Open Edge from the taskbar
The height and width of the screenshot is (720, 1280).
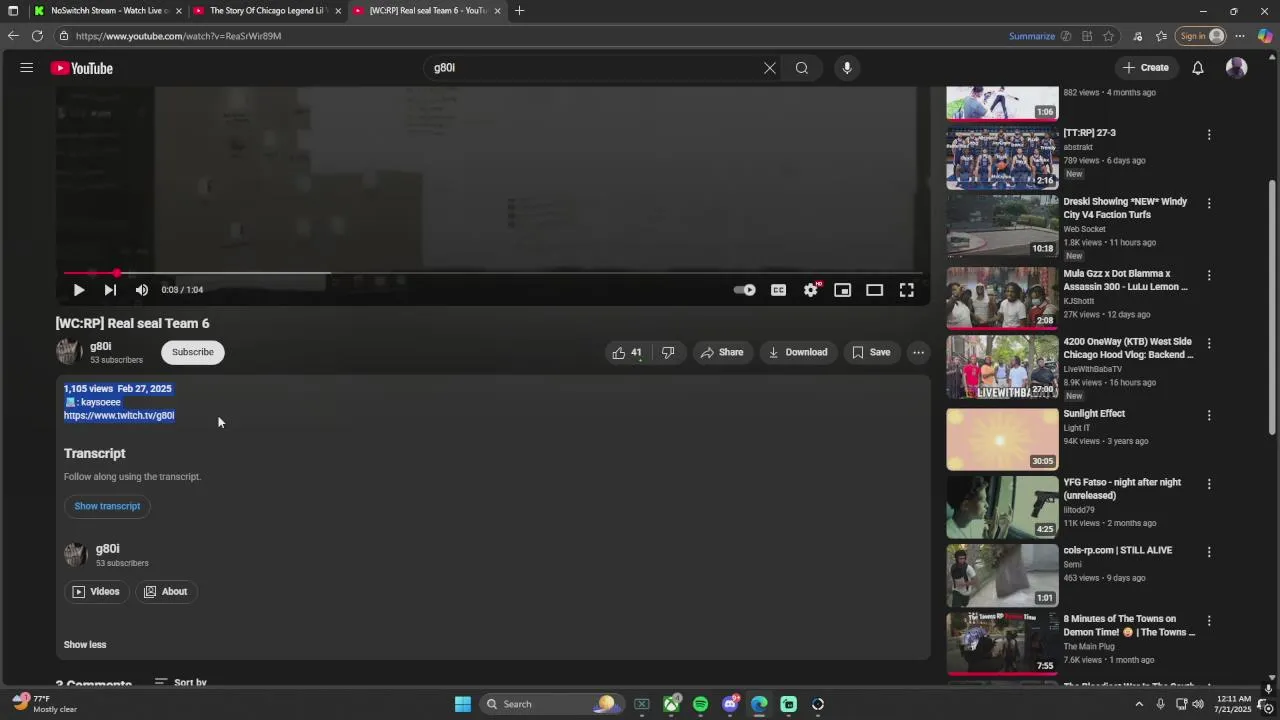[x=759, y=704]
